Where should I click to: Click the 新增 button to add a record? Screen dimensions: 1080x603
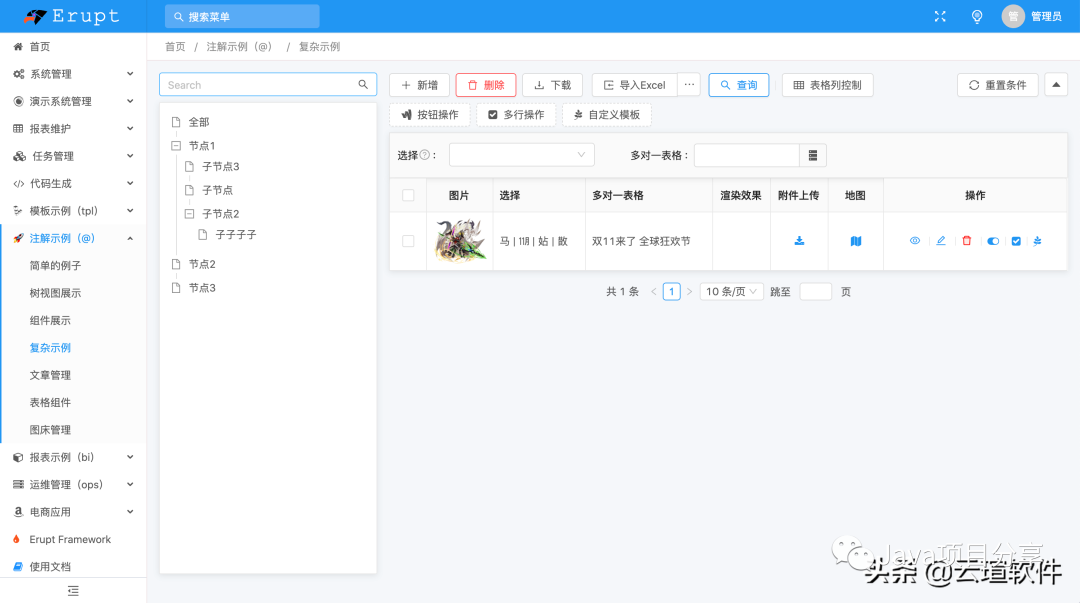click(x=418, y=85)
